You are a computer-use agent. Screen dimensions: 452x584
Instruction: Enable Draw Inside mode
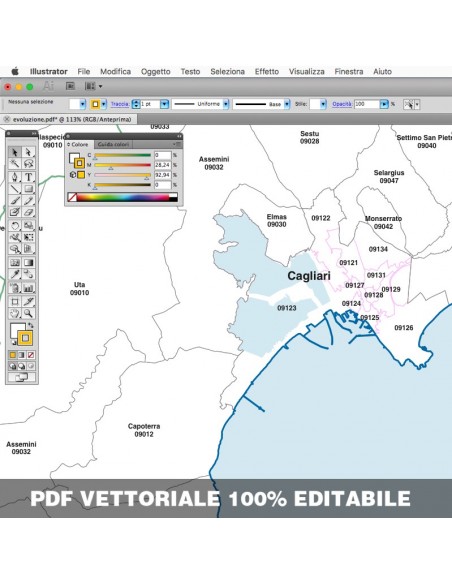tap(31, 366)
